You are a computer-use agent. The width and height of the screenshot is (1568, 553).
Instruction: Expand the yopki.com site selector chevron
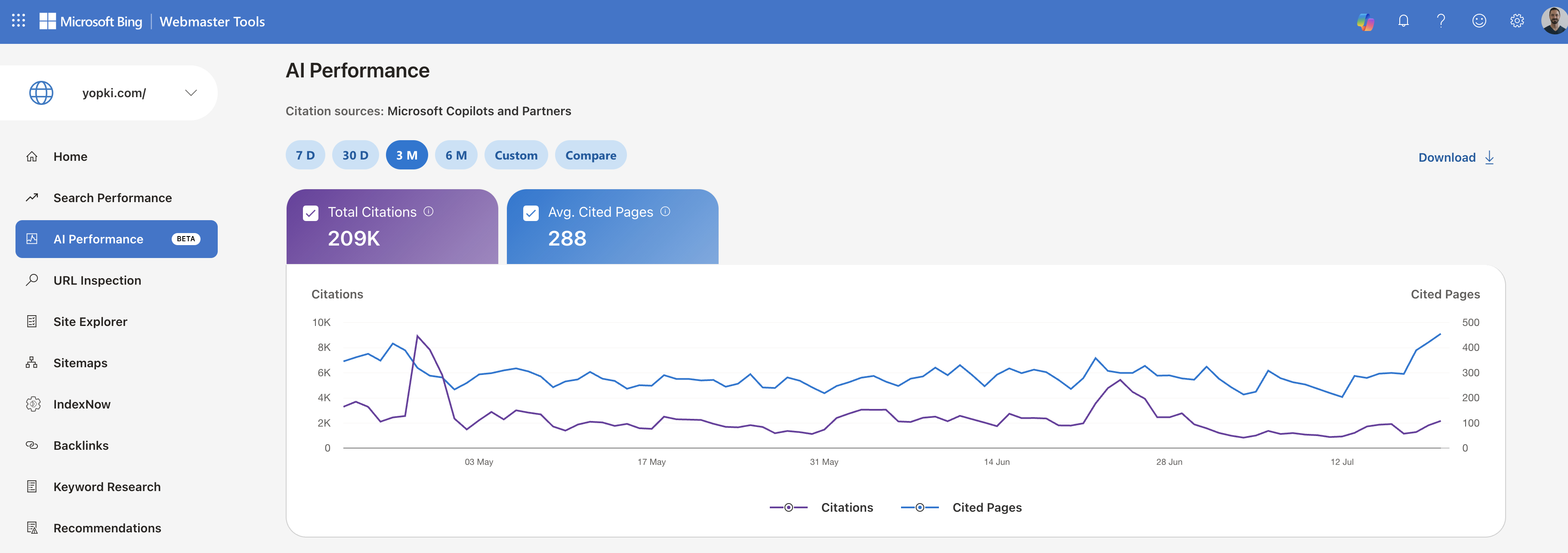[x=191, y=93]
